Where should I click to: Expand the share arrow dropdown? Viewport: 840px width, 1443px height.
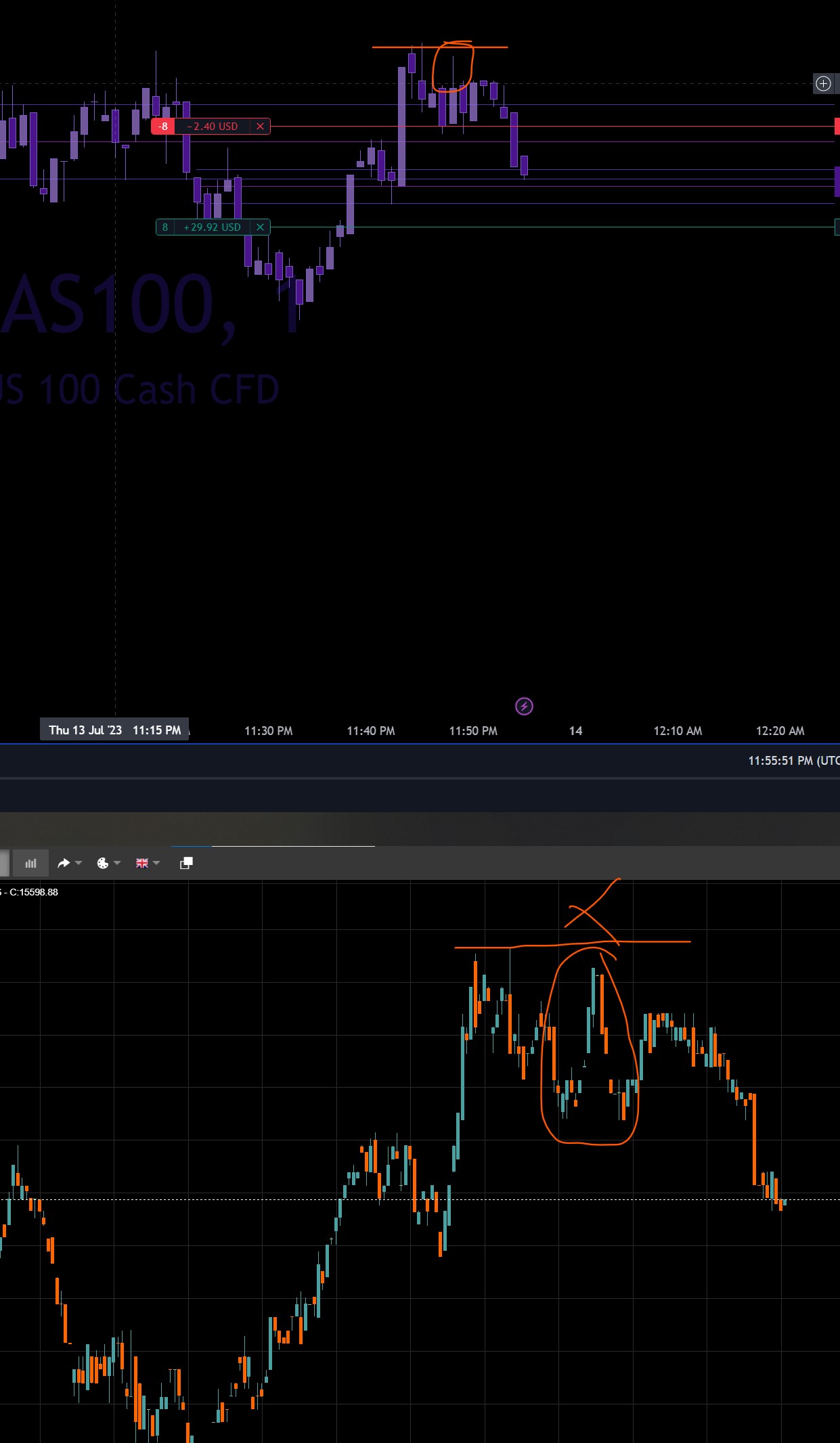tap(79, 863)
